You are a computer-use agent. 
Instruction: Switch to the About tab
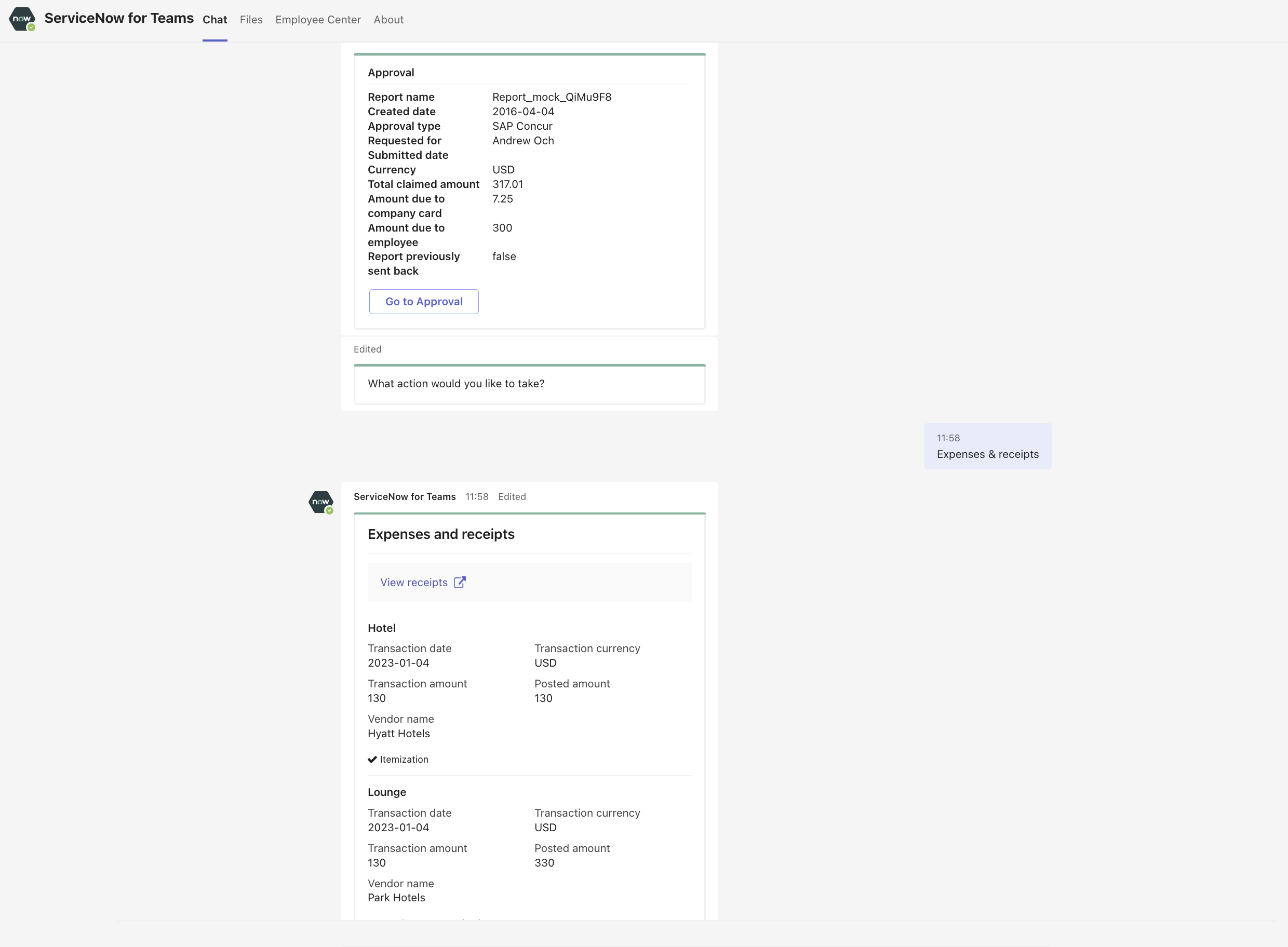tap(388, 20)
